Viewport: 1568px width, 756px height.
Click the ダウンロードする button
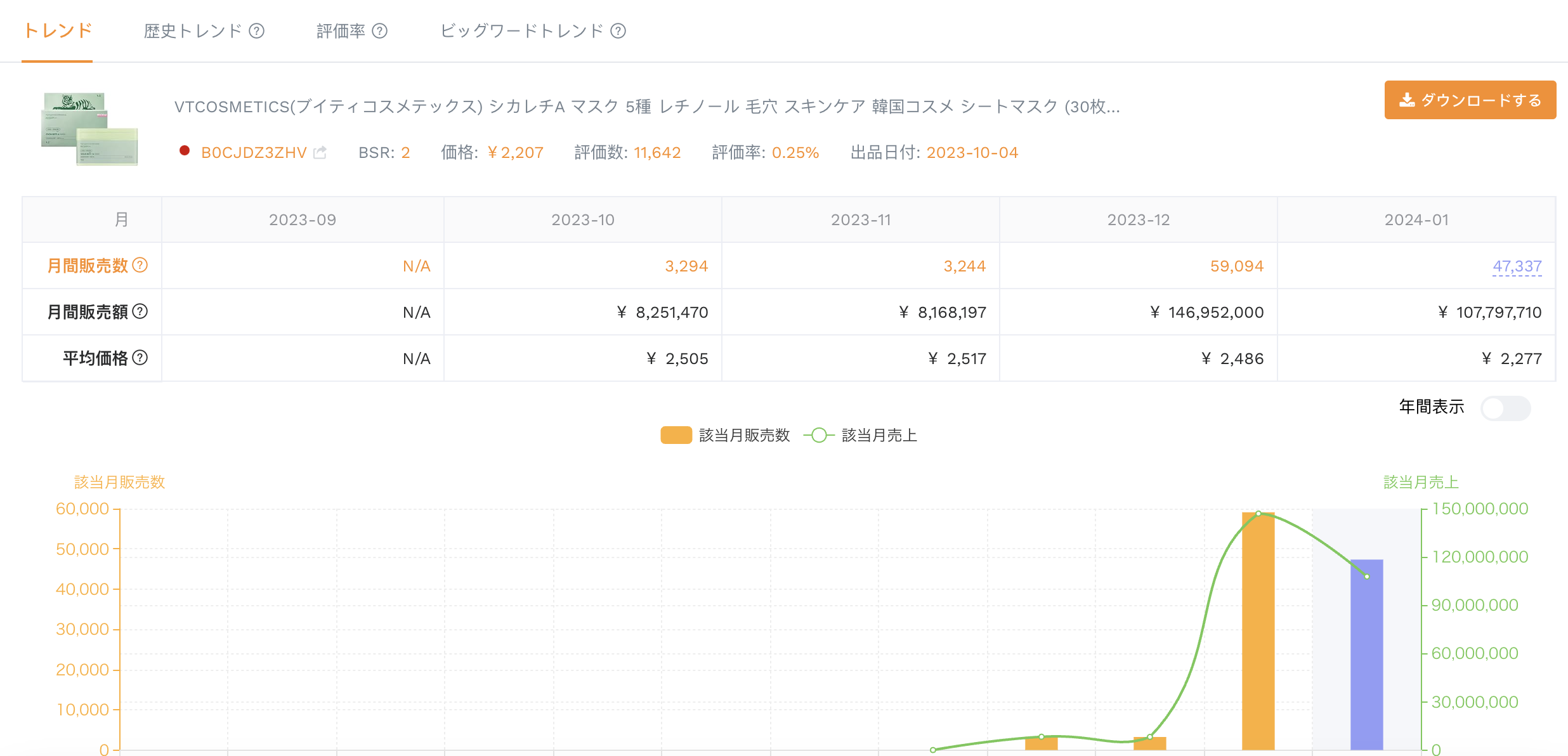click(1470, 100)
